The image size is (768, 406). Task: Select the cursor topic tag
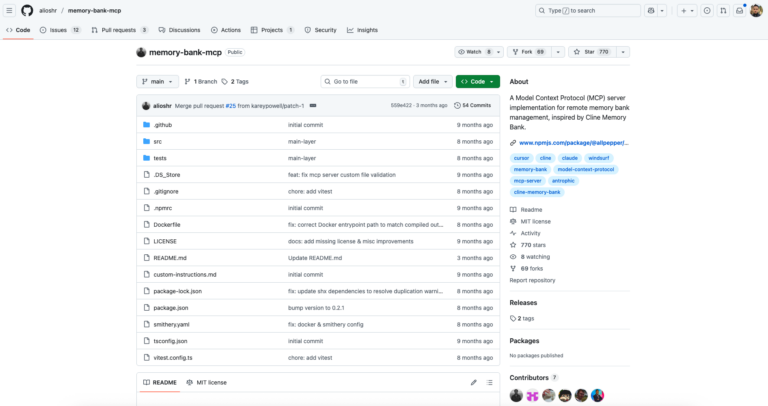click(x=521, y=158)
